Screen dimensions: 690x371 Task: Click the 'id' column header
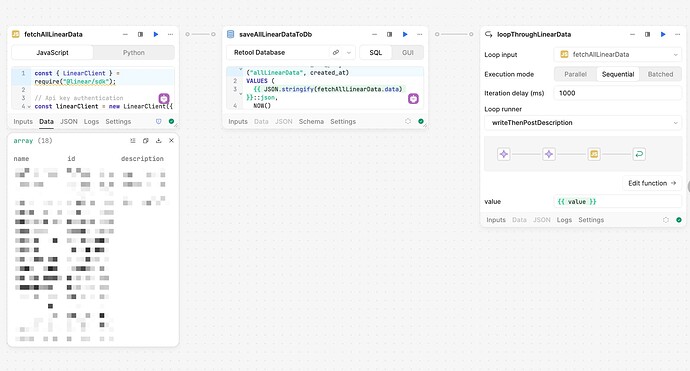tap(71, 158)
